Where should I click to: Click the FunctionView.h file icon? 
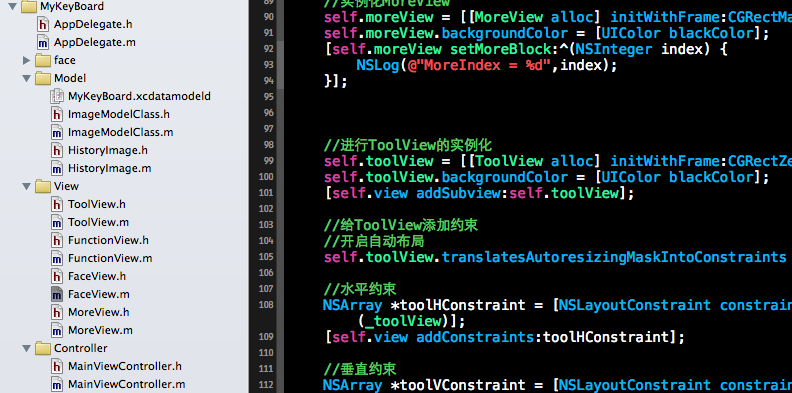coord(57,240)
